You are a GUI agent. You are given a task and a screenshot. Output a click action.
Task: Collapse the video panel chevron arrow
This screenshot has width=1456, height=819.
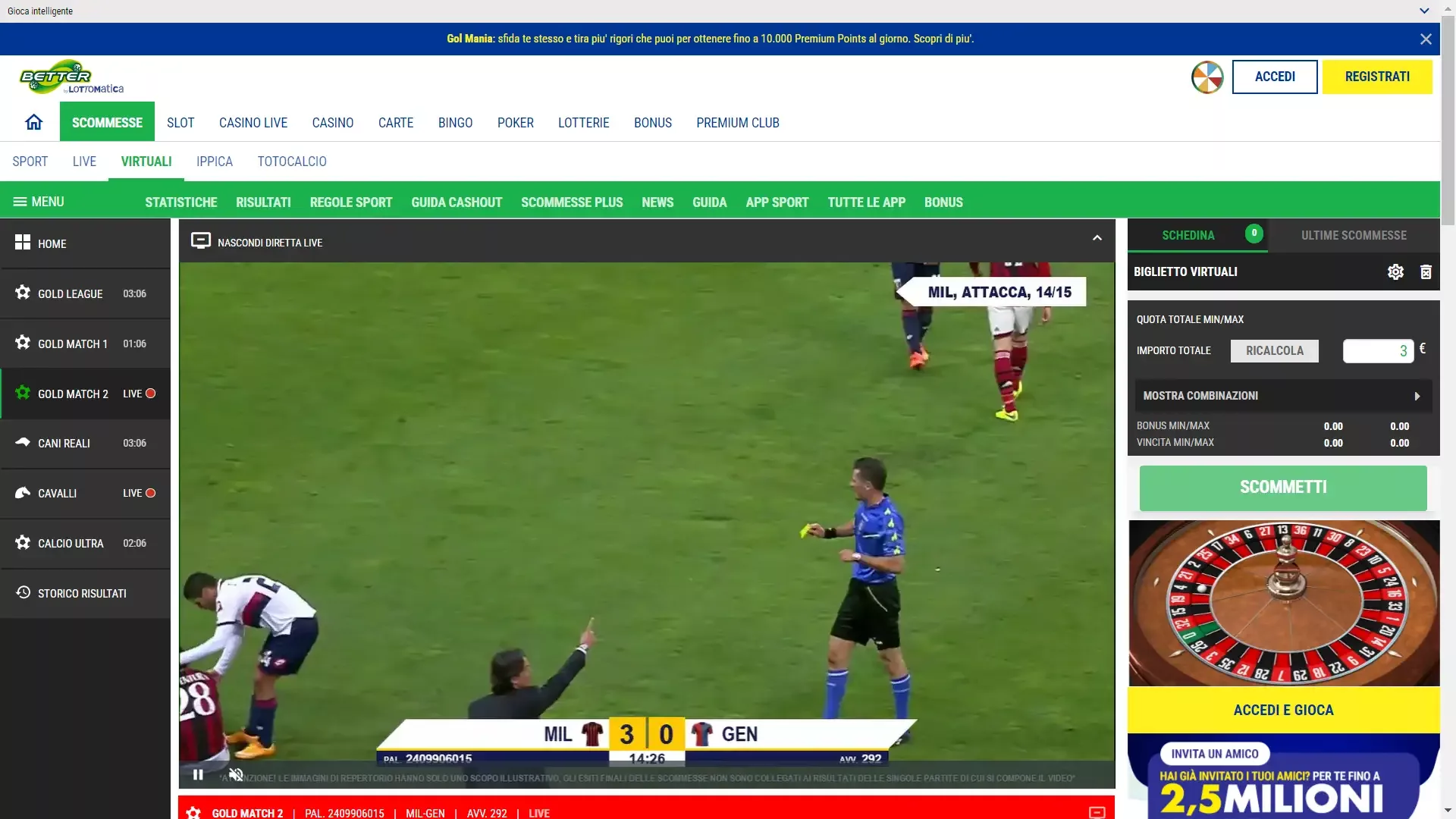click(x=1097, y=237)
